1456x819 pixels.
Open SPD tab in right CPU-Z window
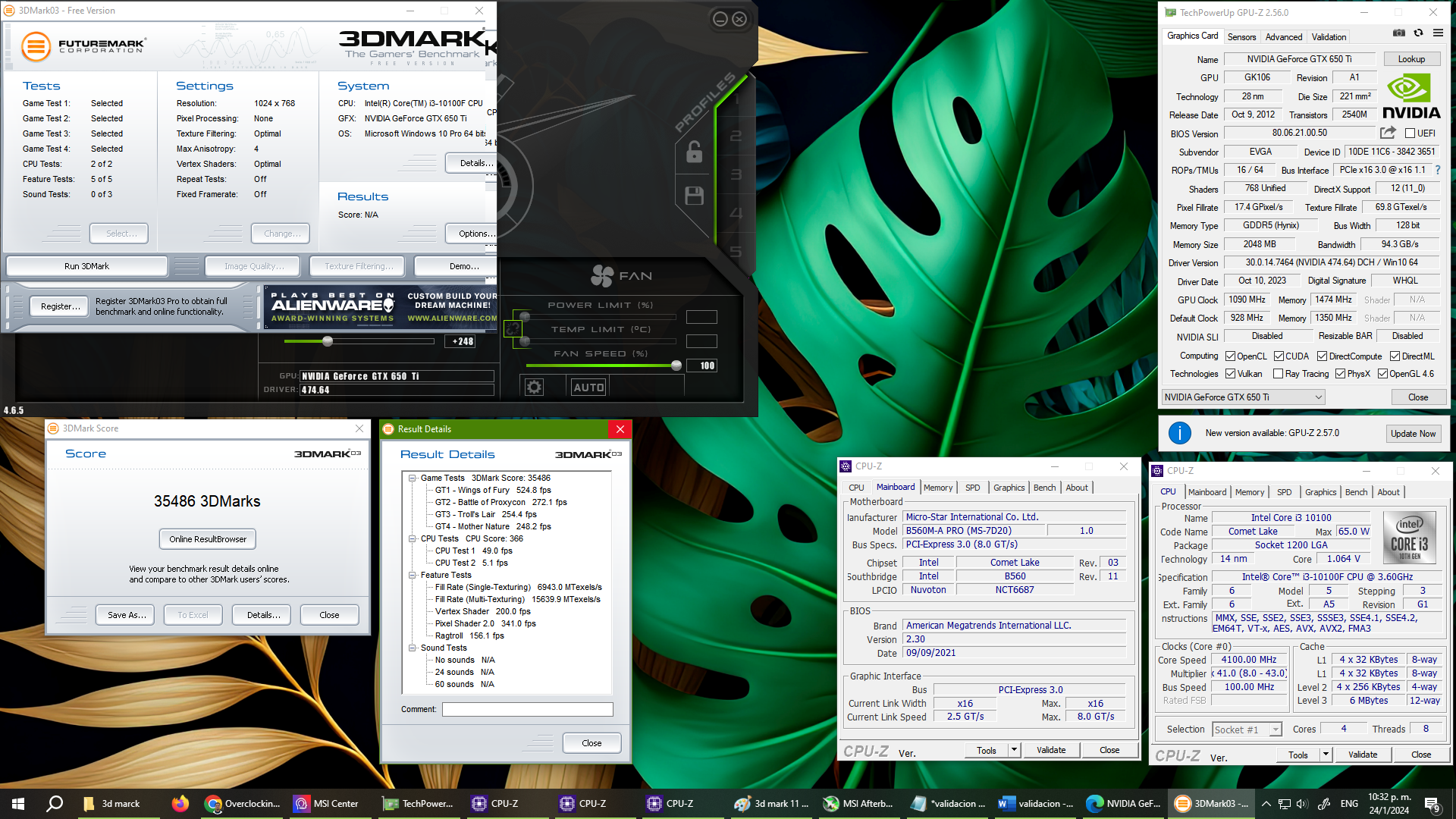coord(1284,492)
